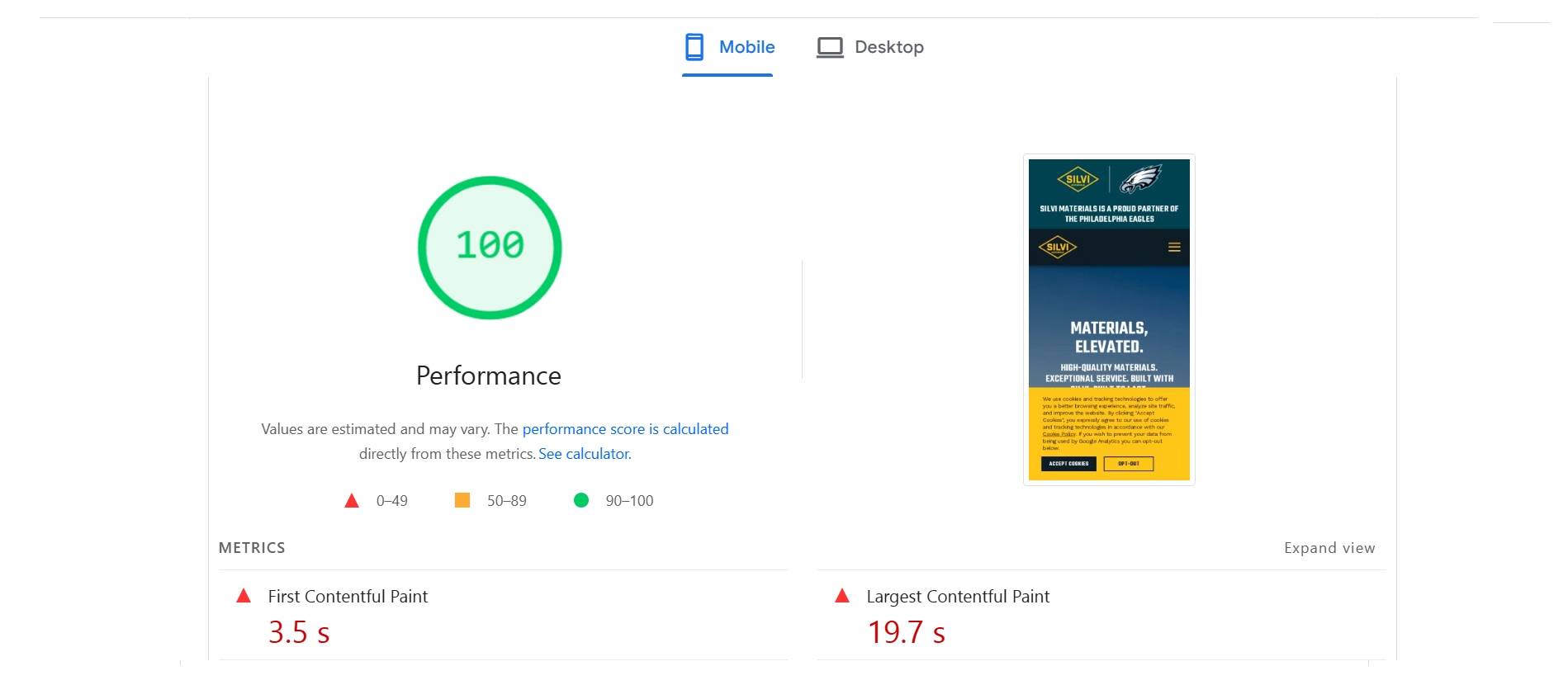
Task: Click the Performance score gauge showing 100
Action: [x=490, y=247]
